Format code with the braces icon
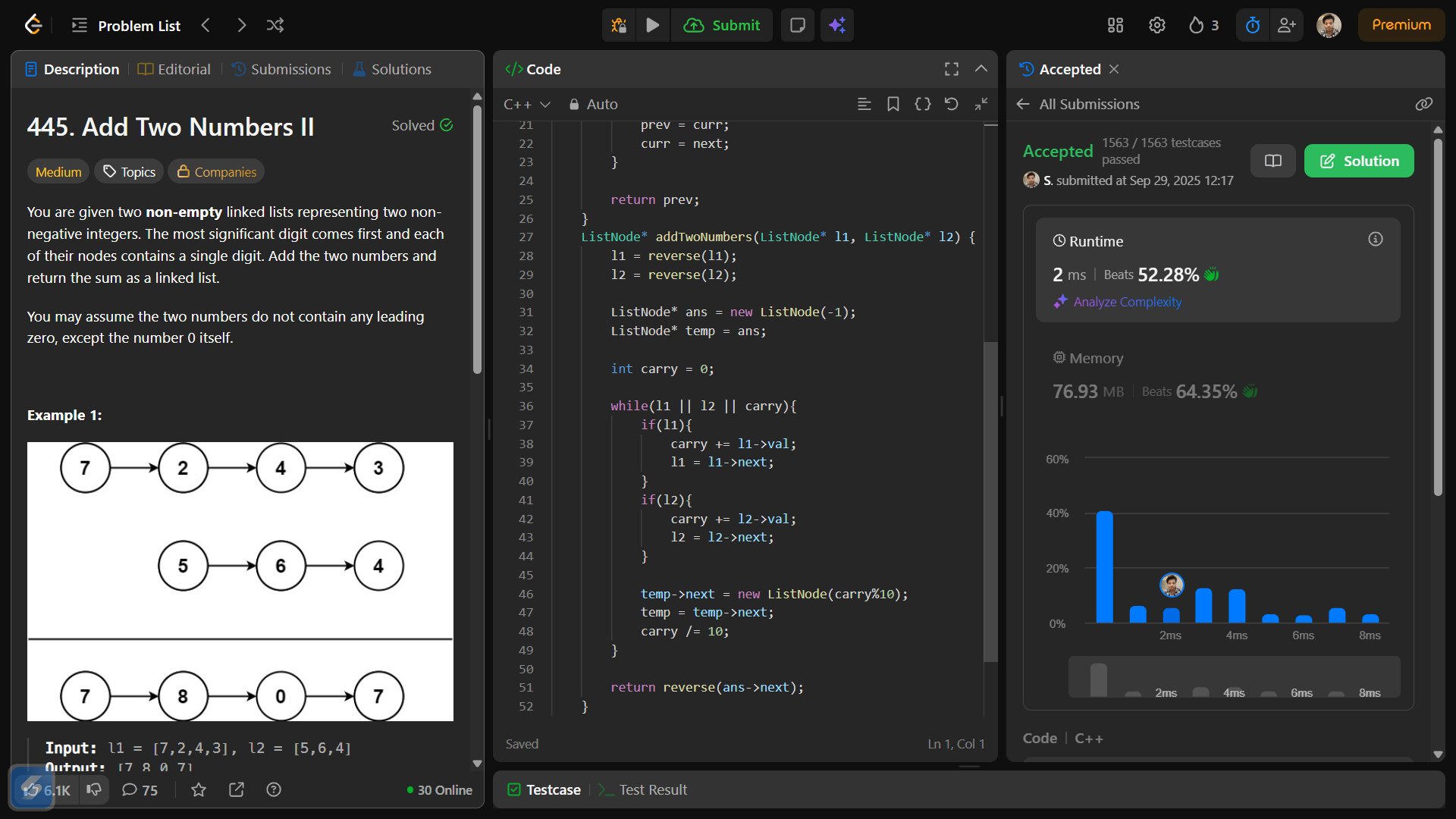 tap(922, 104)
